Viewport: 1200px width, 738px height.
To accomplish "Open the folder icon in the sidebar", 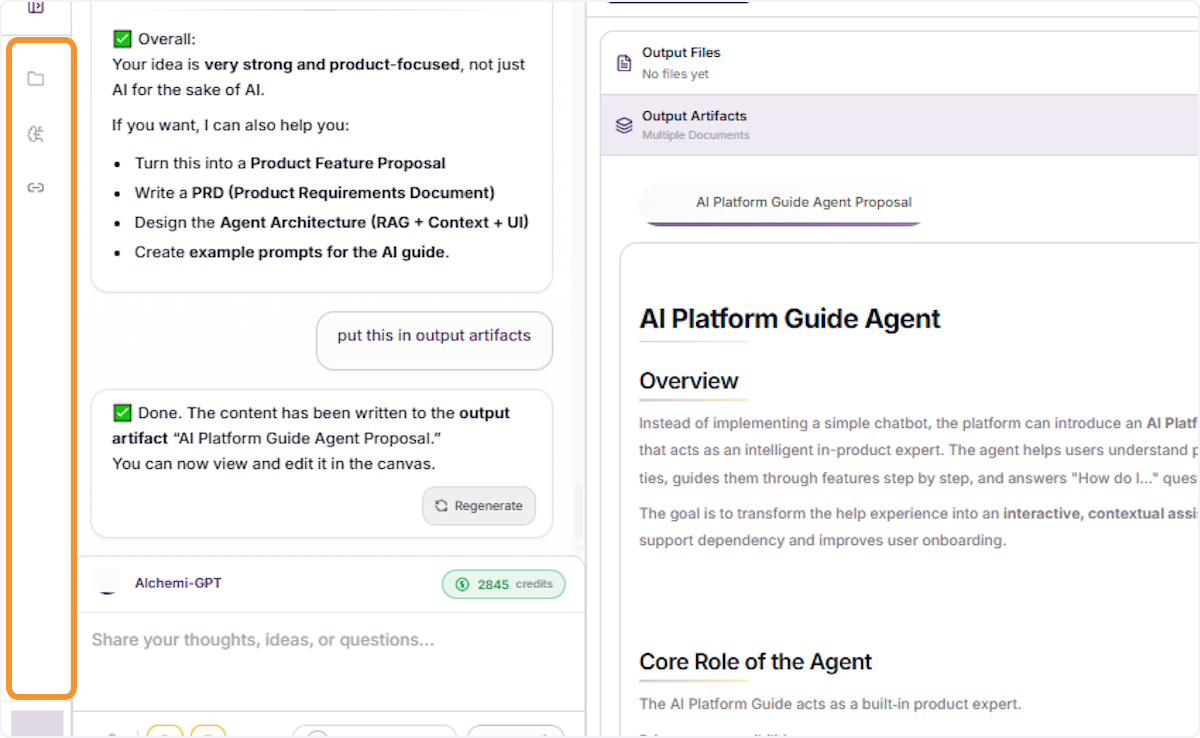I will click(36, 79).
